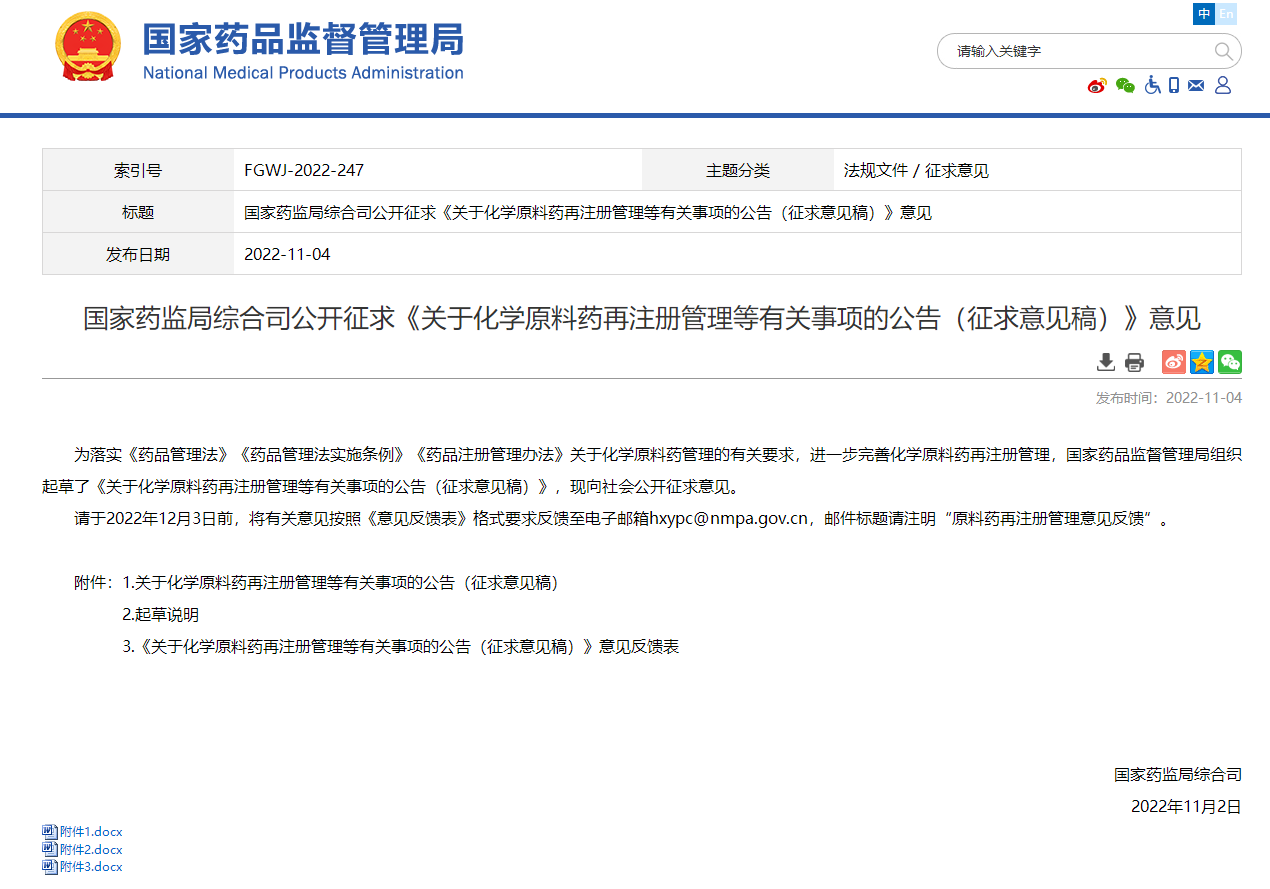1270x889 pixels.
Task: Open the mobile version phone icon
Action: (x=1174, y=86)
